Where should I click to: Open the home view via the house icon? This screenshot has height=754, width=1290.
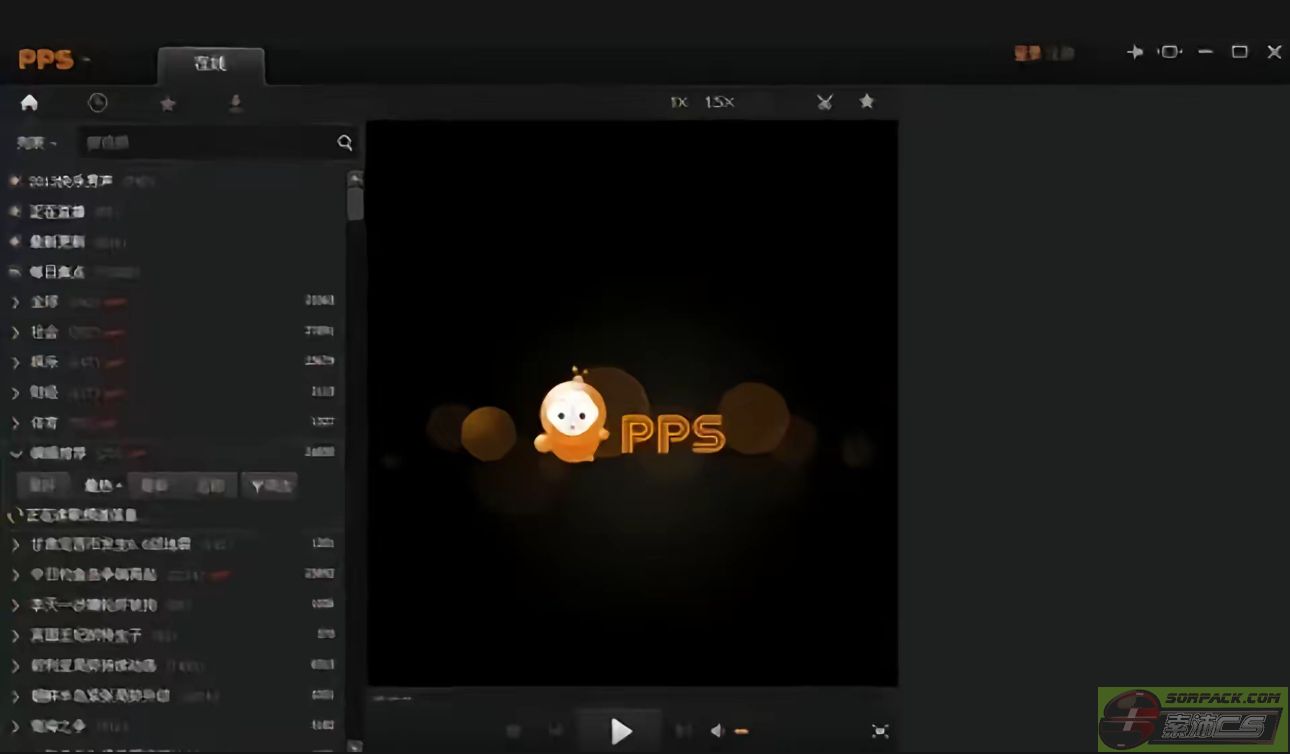(29, 102)
